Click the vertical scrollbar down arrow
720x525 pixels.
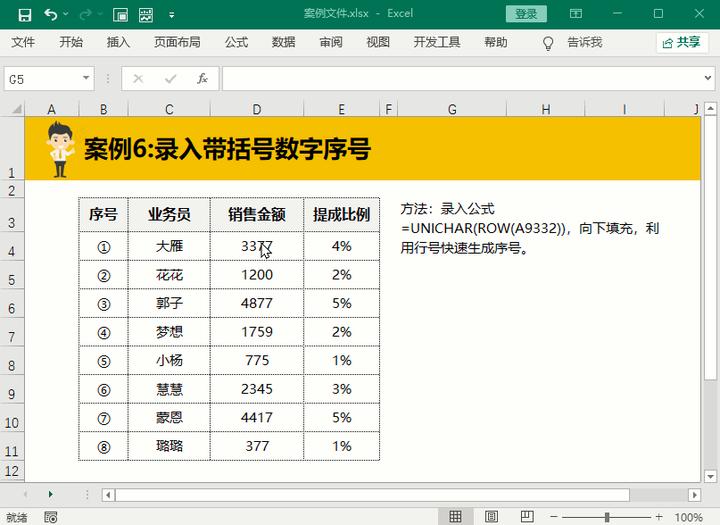click(x=710, y=476)
